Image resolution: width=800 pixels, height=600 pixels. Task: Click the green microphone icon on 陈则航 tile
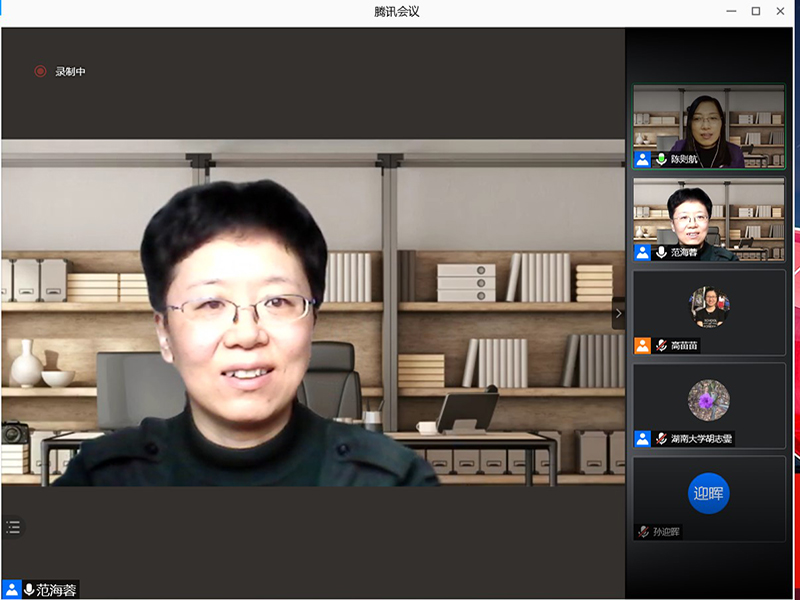click(661, 159)
